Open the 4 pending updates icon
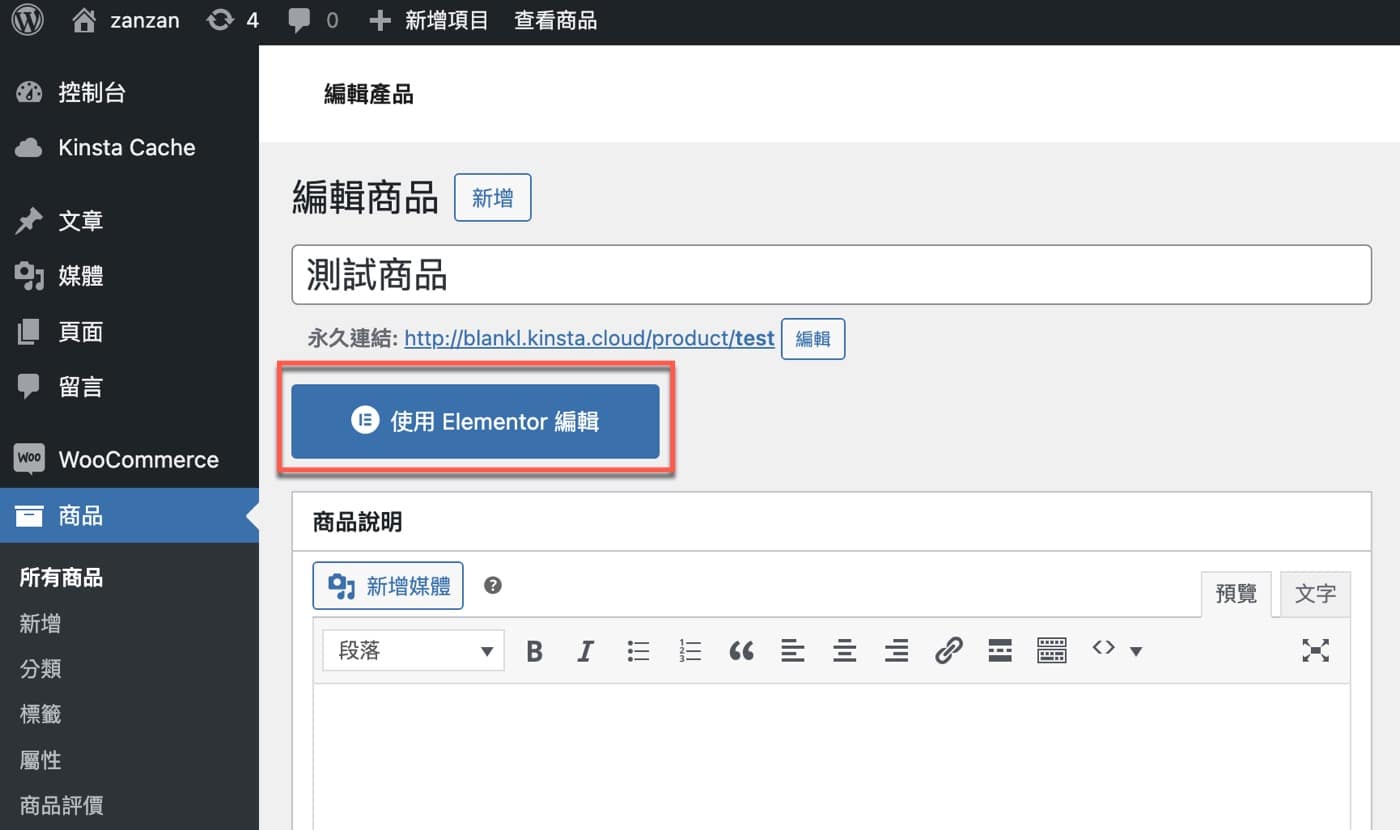1400x830 pixels. click(233, 20)
